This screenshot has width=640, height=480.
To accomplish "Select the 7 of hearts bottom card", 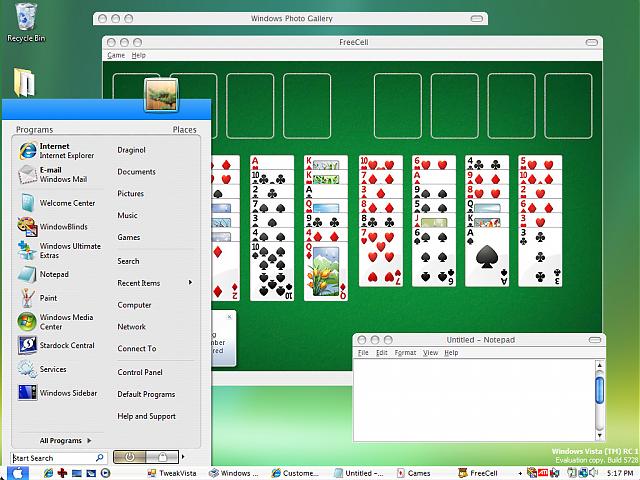I will coord(381,257).
